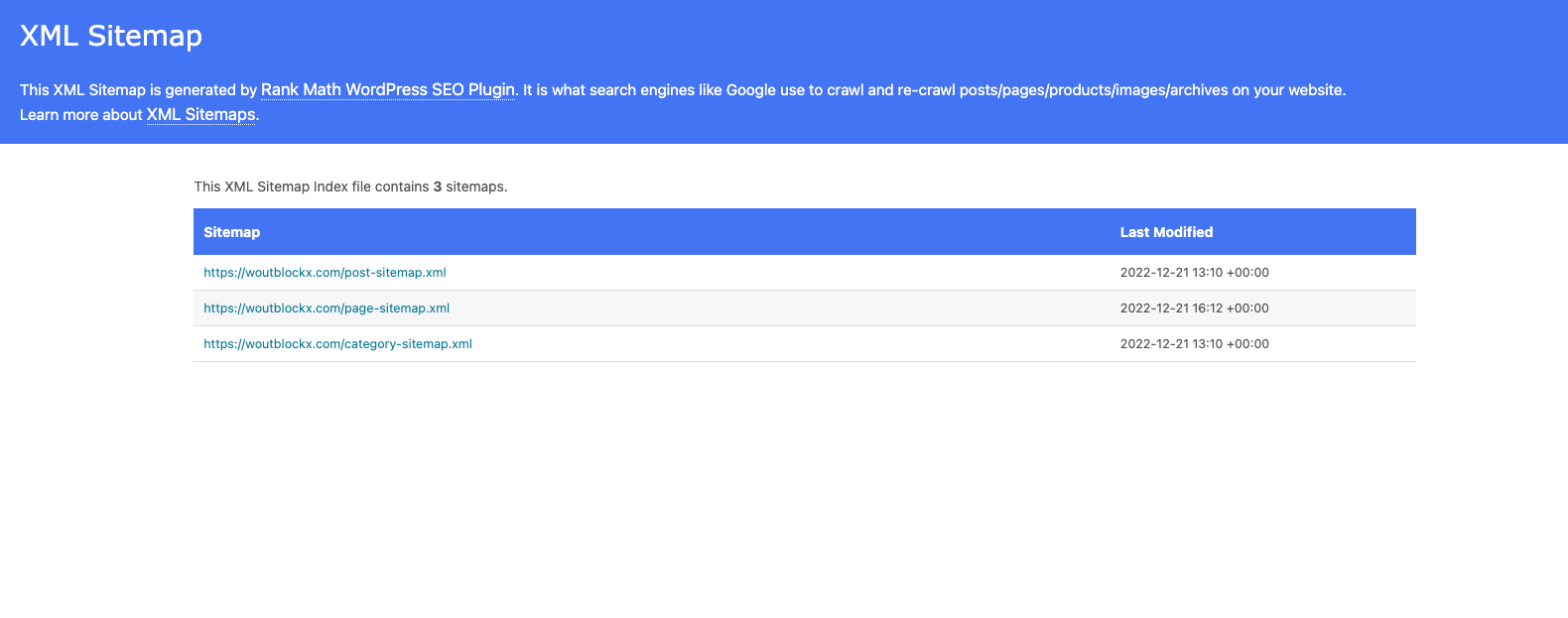Click the timestamp next to post-sitemap.xml
Screen dimensions: 1568x618
(x=1194, y=272)
